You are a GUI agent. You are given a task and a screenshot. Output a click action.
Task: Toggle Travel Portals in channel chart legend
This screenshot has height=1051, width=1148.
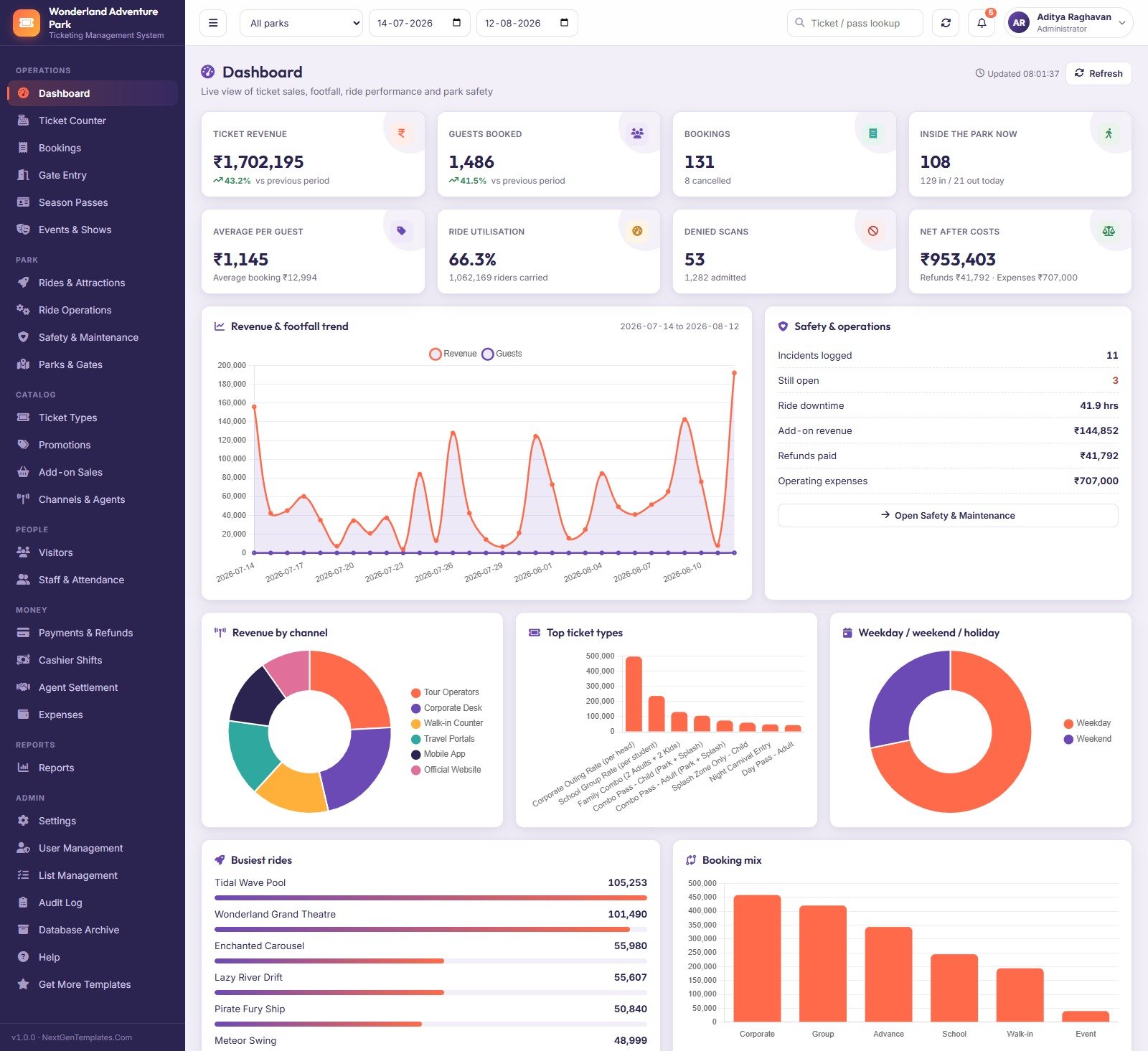point(443,739)
